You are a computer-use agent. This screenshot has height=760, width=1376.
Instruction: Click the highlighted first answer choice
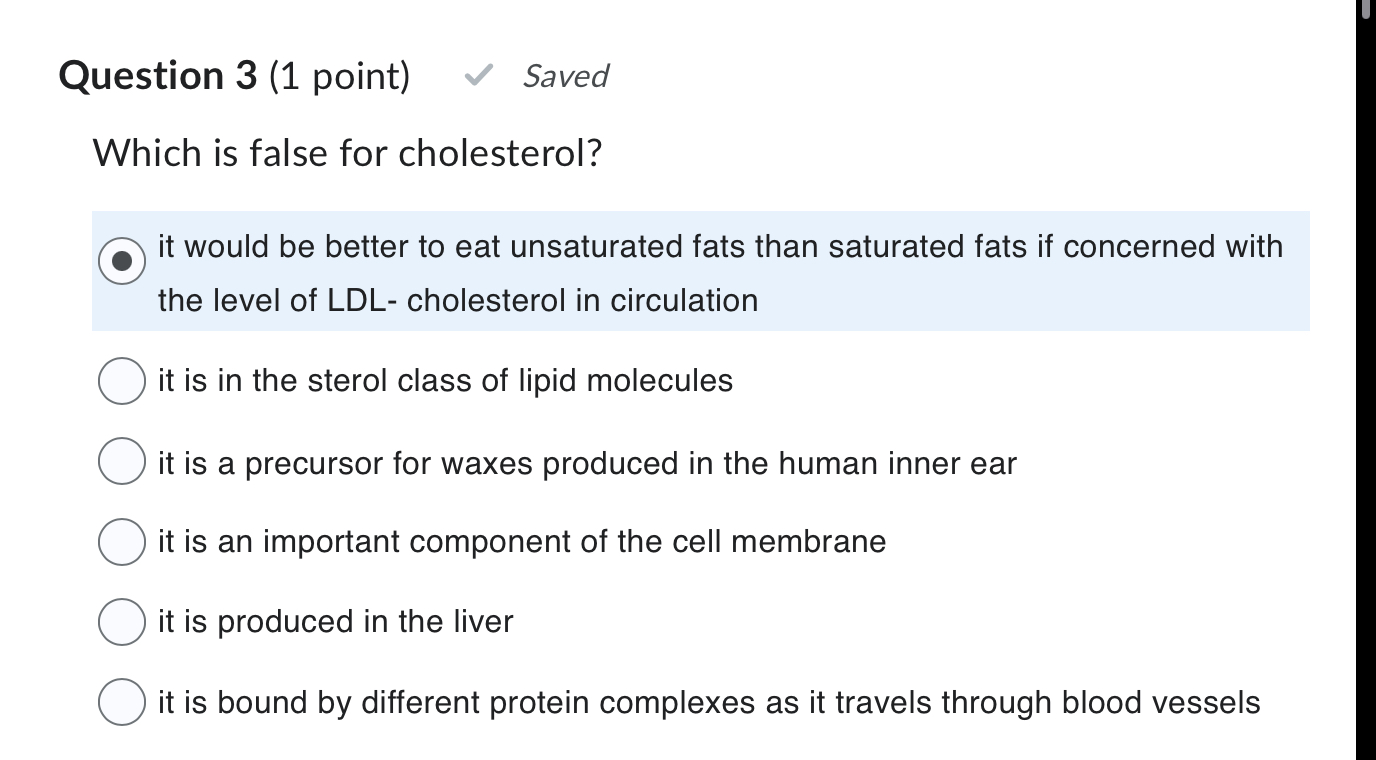[700, 270]
